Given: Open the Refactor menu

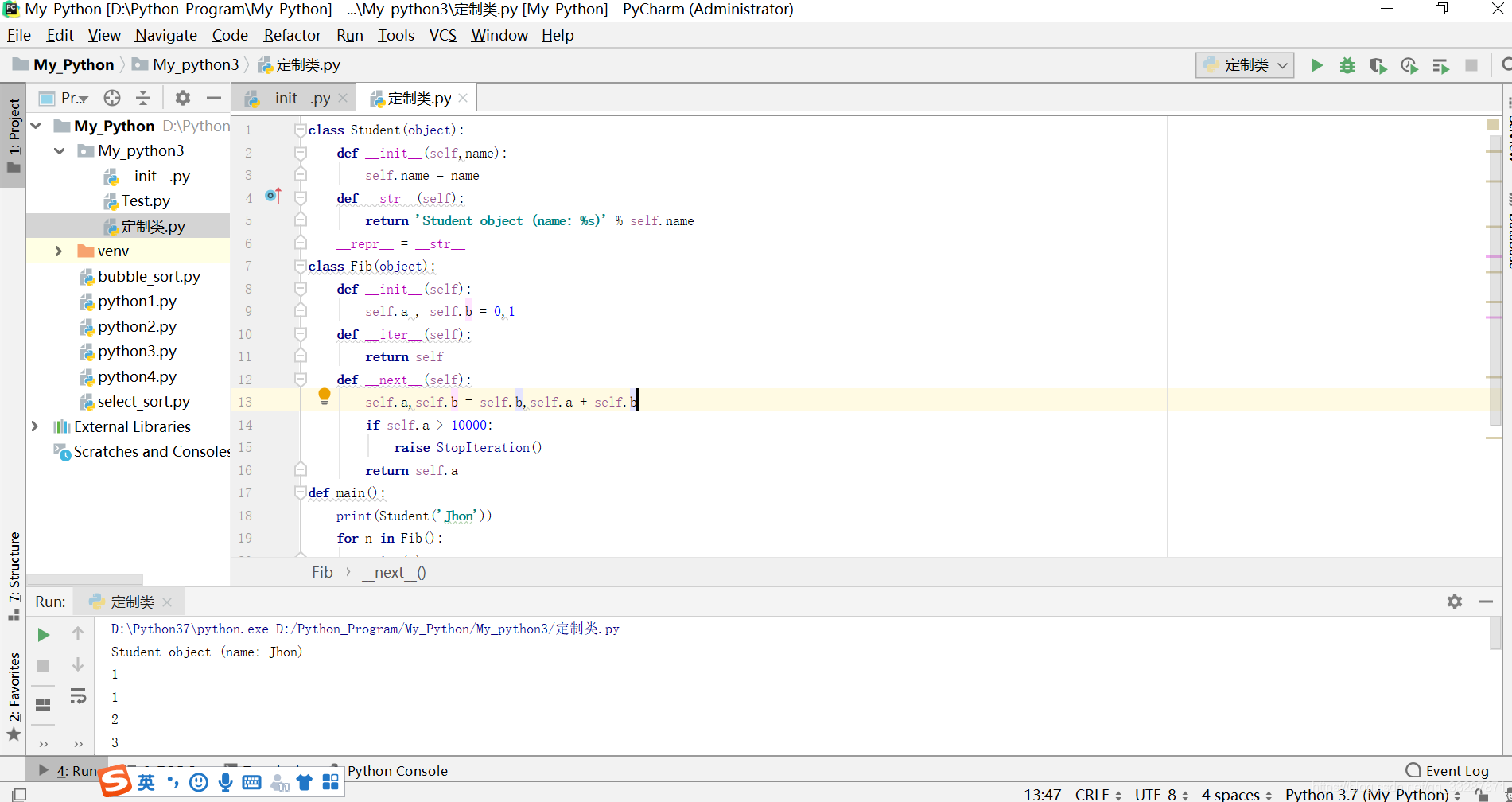Looking at the screenshot, I should [292, 35].
